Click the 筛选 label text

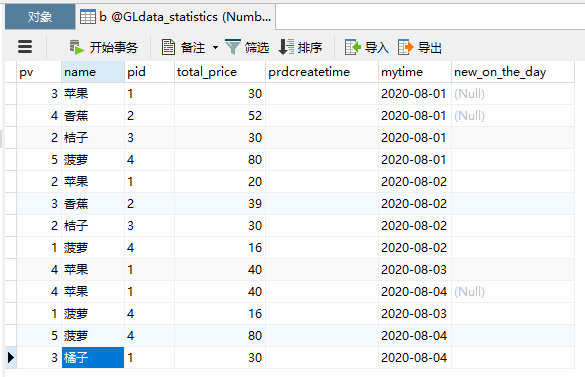pos(257,48)
